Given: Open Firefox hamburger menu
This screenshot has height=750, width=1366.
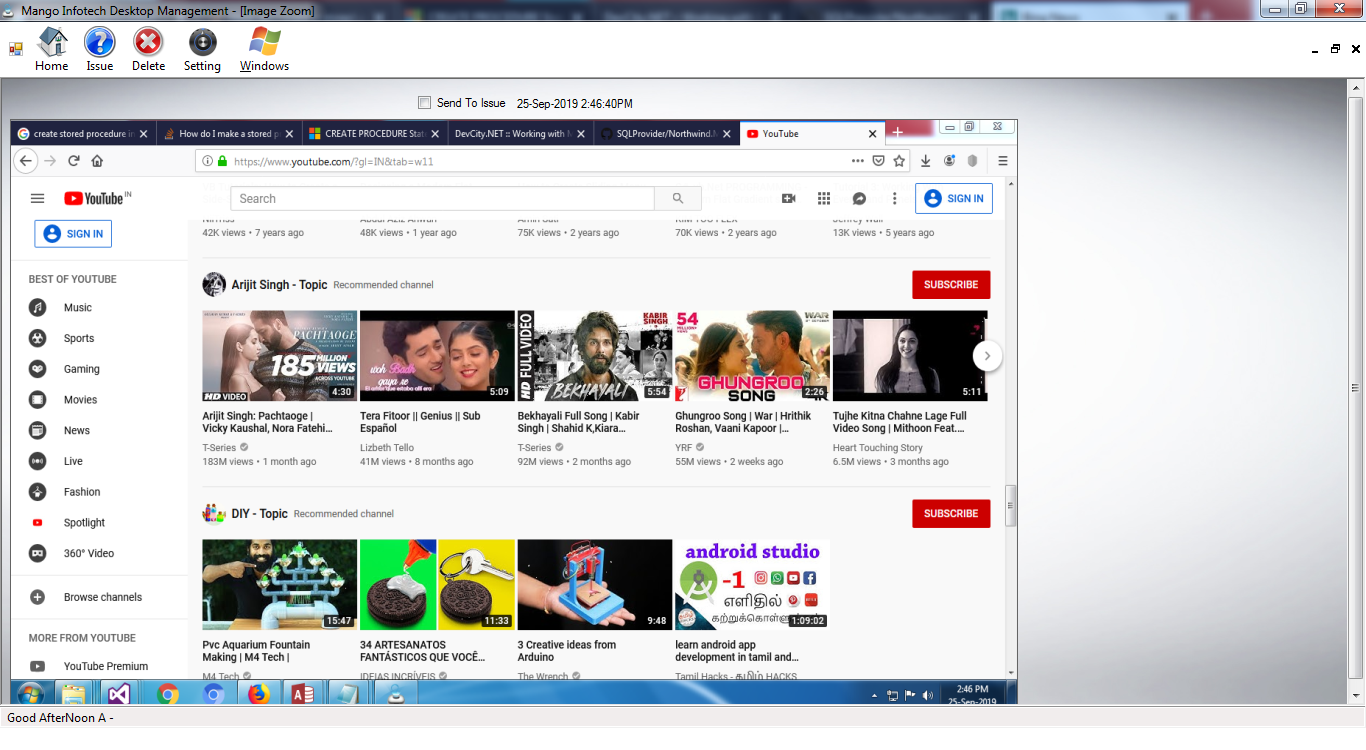Looking at the screenshot, I should tap(1003, 161).
